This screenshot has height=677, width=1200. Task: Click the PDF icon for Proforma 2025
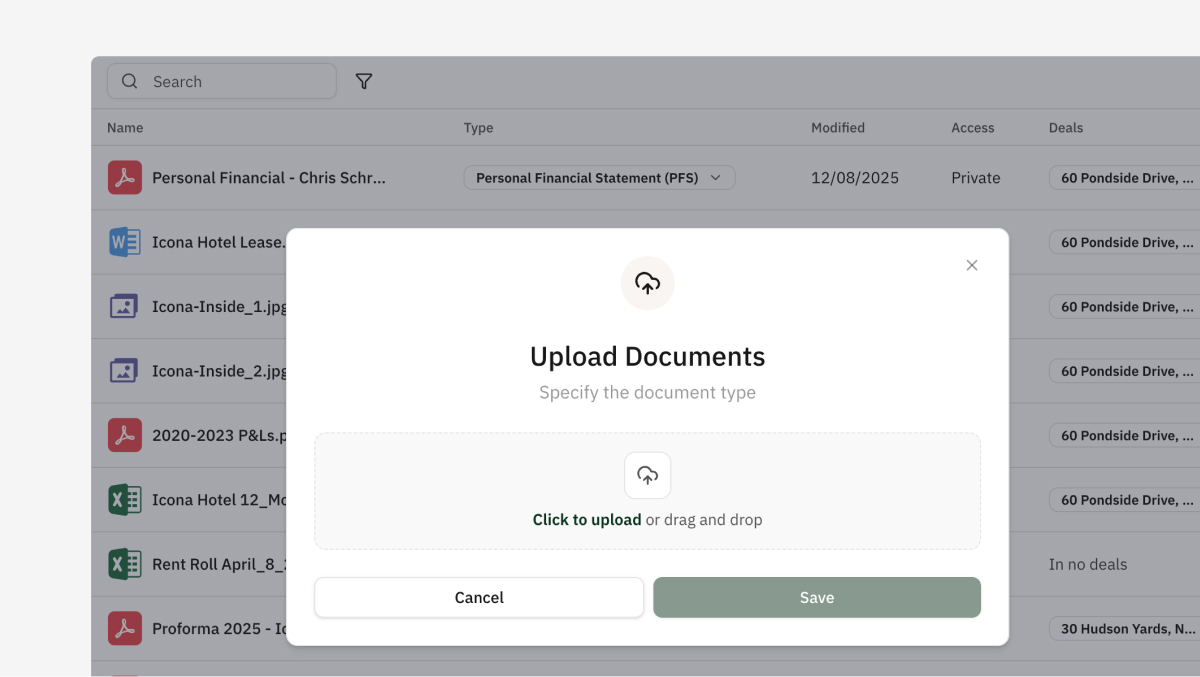(125, 628)
